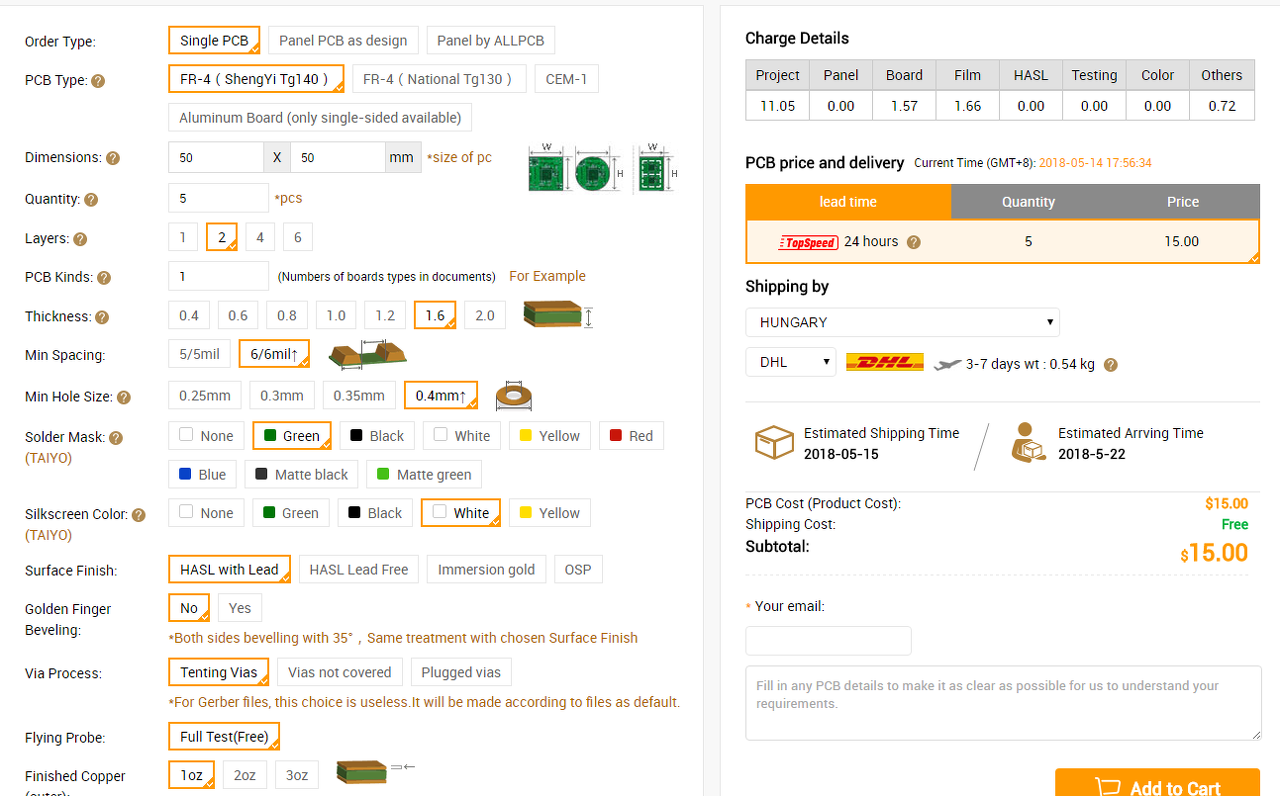The image size is (1280, 796).
Task: Select the TopSpeed 24 hours price row
Action: pyautogui.click(x=1002, y=242)
